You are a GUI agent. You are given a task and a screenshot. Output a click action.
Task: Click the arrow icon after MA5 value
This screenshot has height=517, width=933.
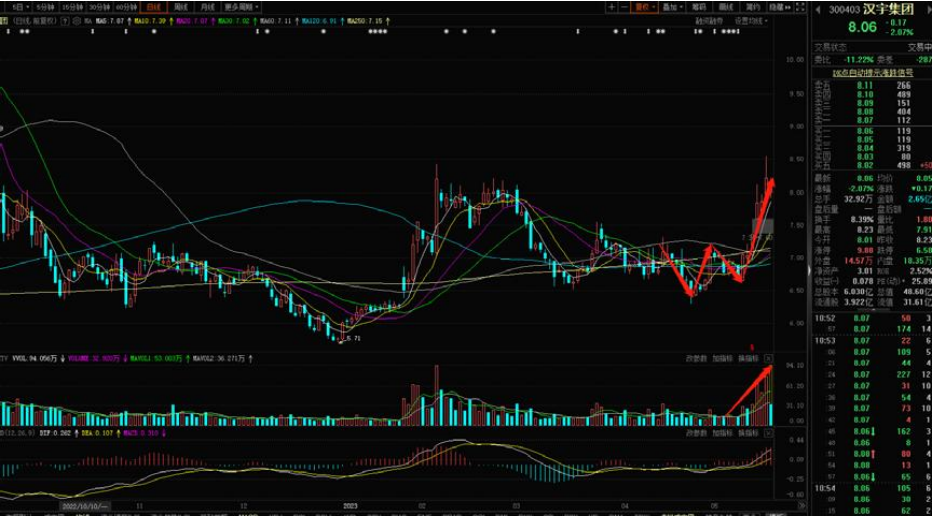[130, 19]
